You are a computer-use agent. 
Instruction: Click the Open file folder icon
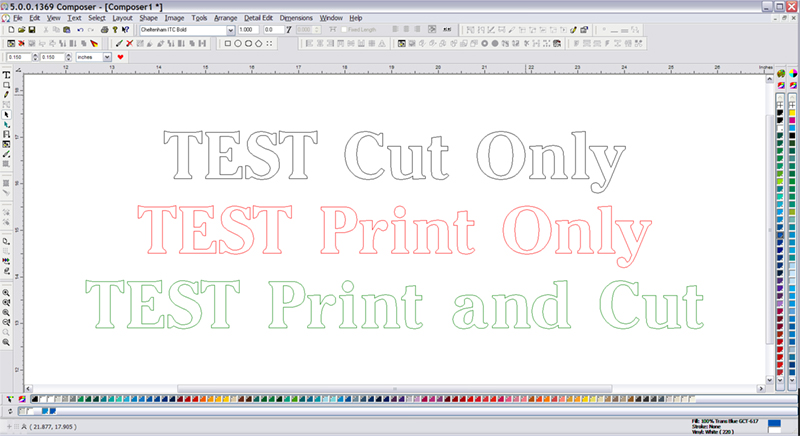21,30
